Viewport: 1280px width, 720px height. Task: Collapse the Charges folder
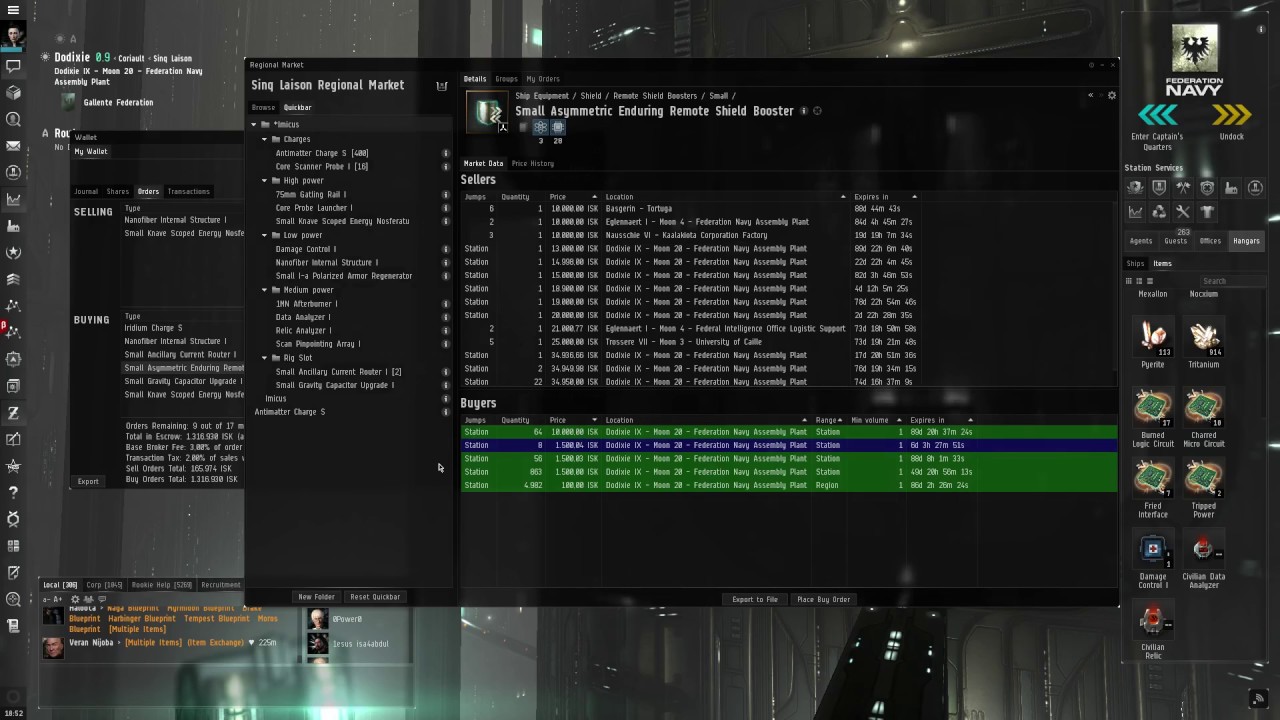264,139
